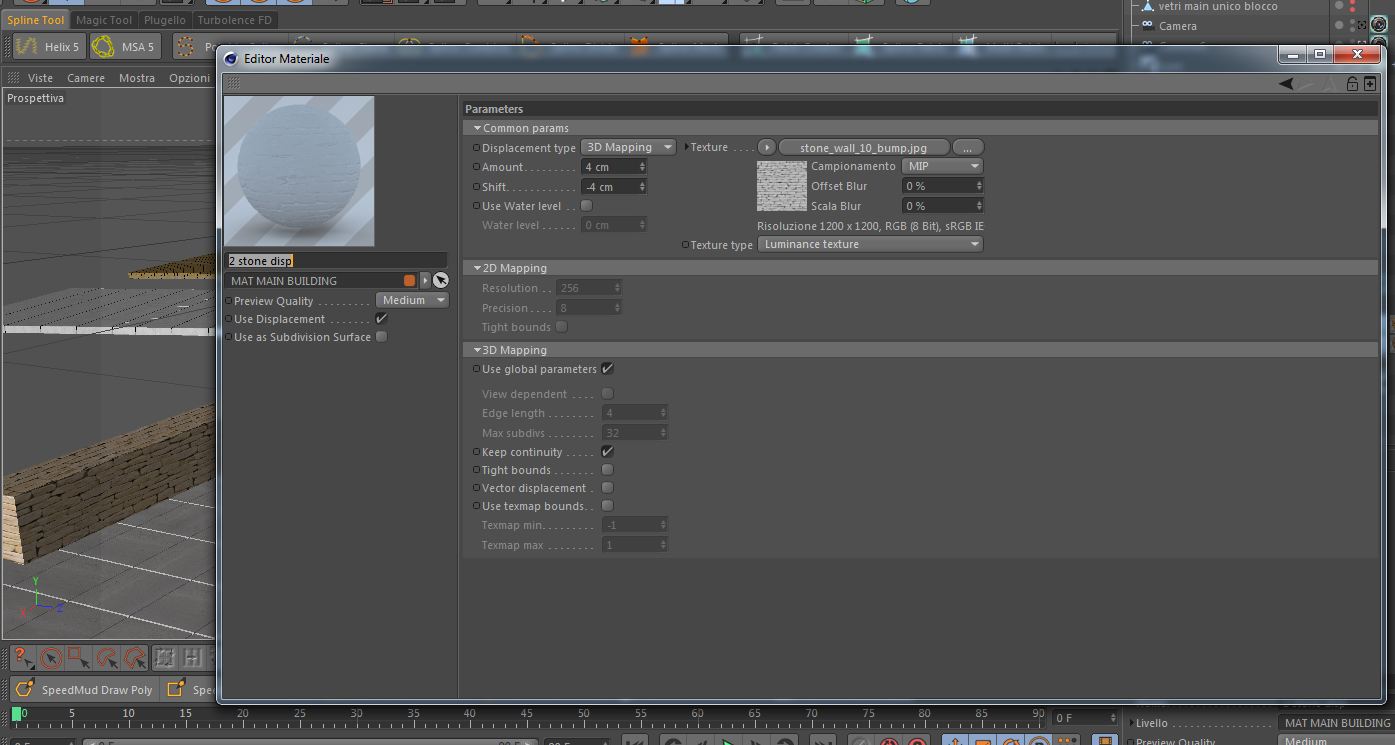This screenshot has width=1395, height=745.
Task: Enable Use as Subdivision Surface checkbox
Action: click(x=381, y=337)
